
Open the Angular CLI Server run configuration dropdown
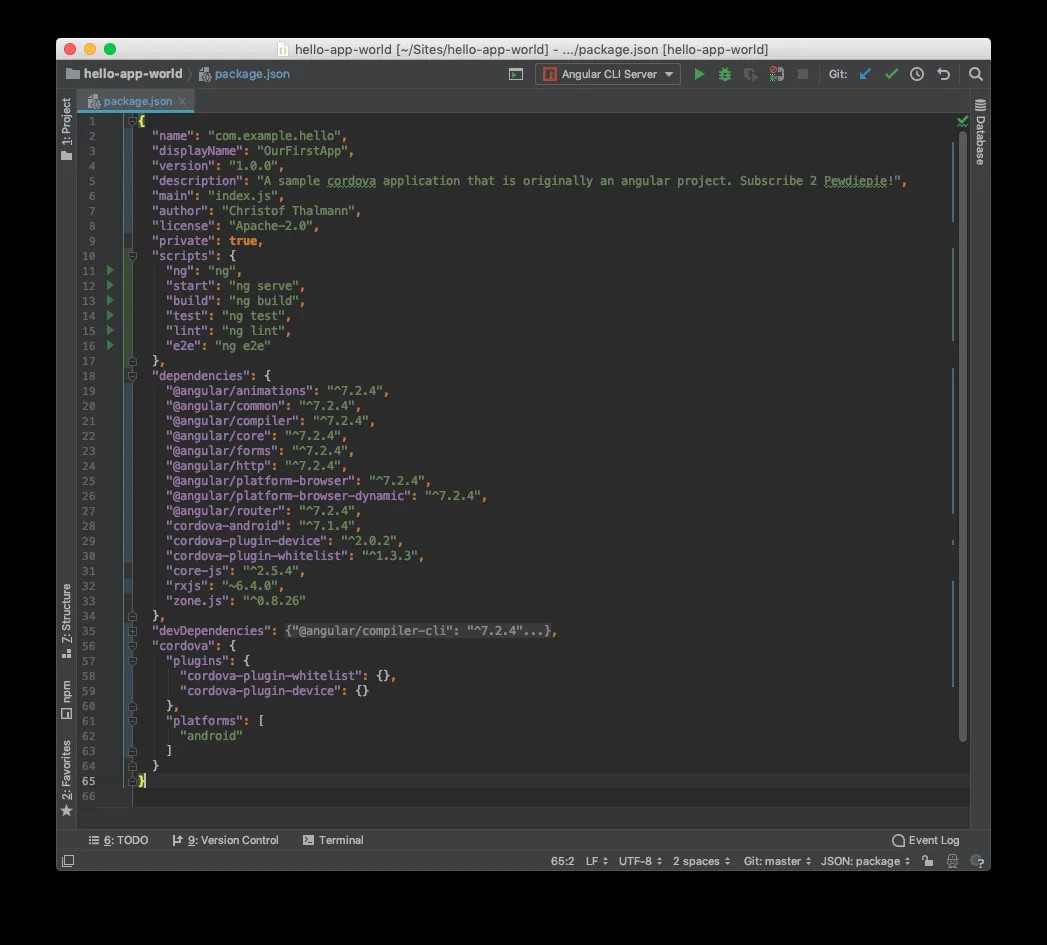669,74
